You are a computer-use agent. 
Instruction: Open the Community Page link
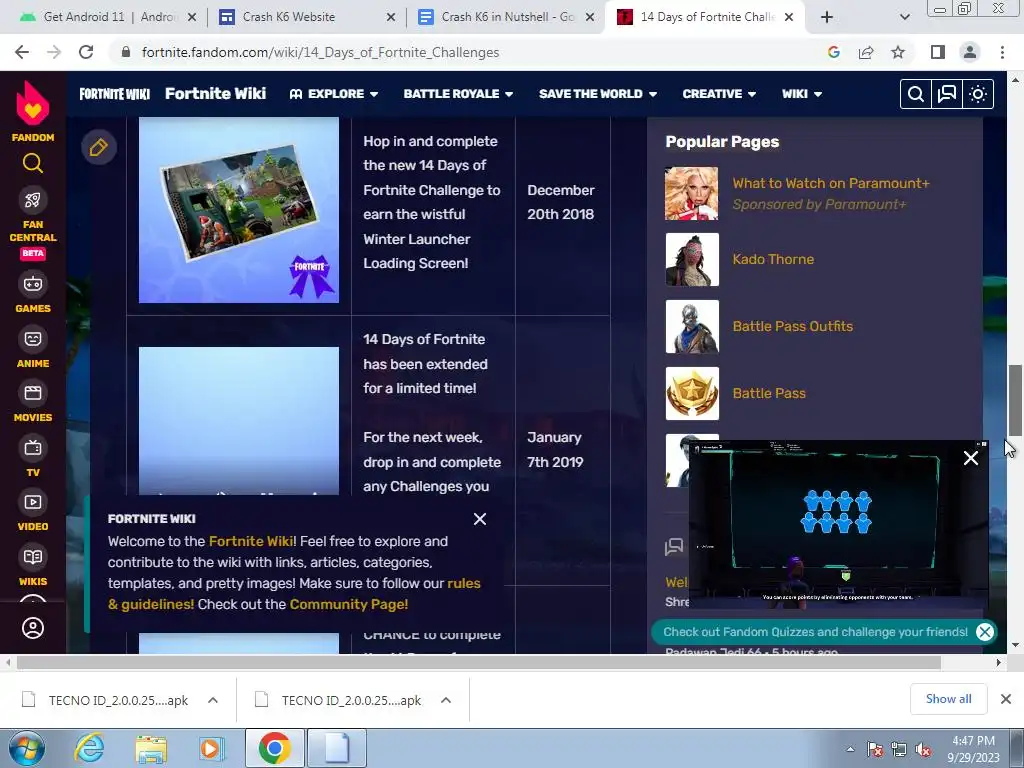pos(349,605)
